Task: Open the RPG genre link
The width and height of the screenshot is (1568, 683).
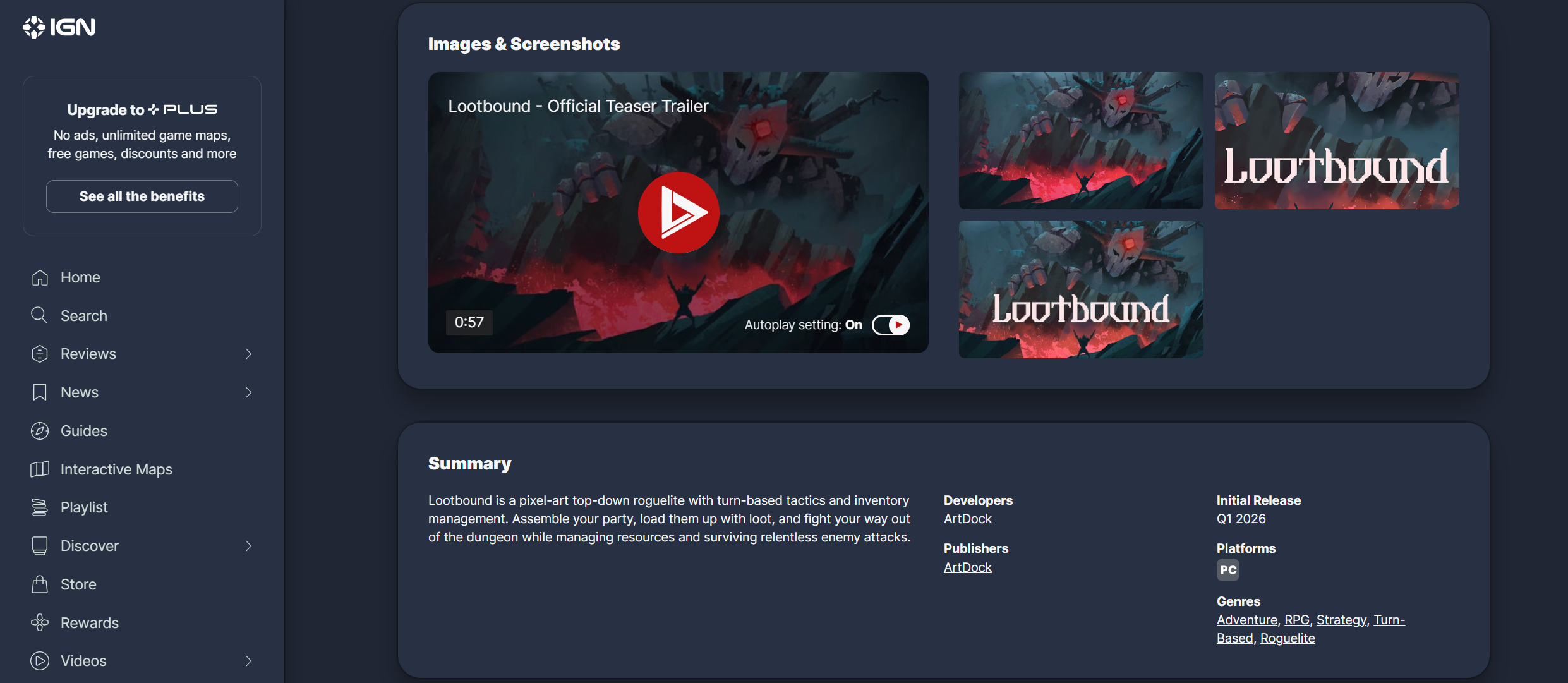Action: tap(1297, 620)
